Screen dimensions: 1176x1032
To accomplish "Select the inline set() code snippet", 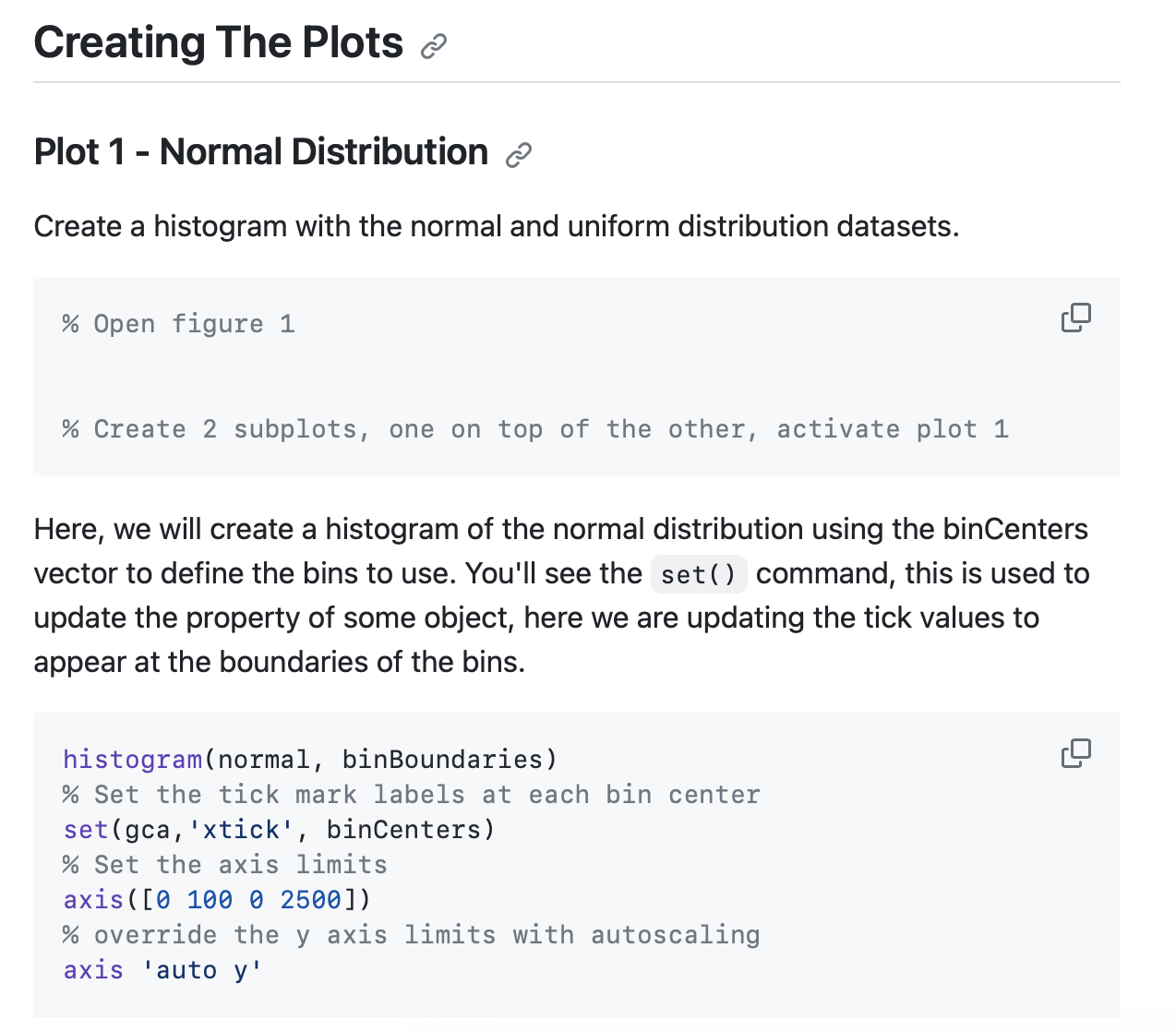I will point(698,573).
